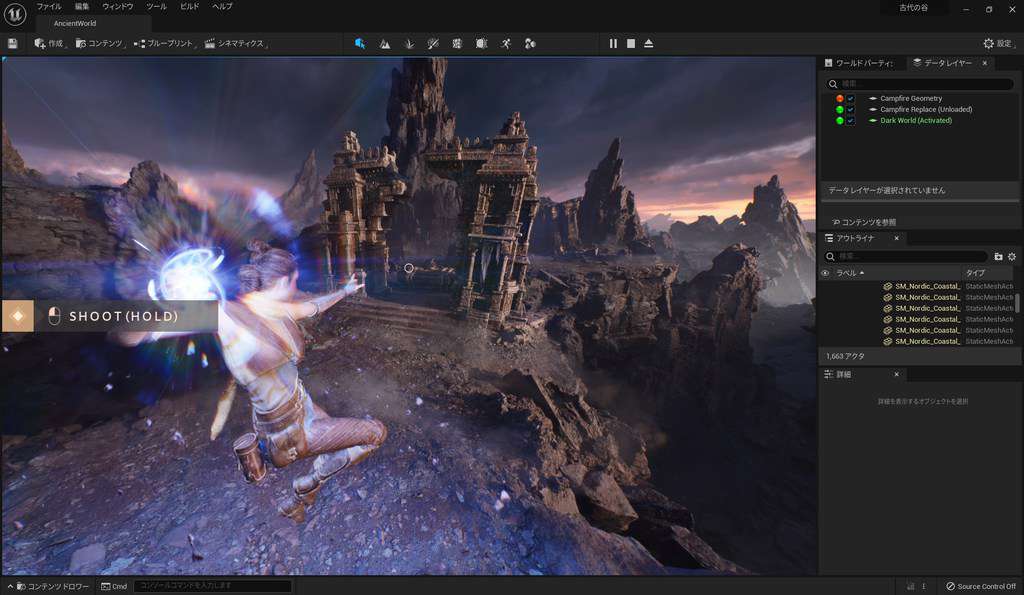Click the Dark World layer icon
The width and height of the screenshot is (1024, 595).
click(x=872, y=121)
